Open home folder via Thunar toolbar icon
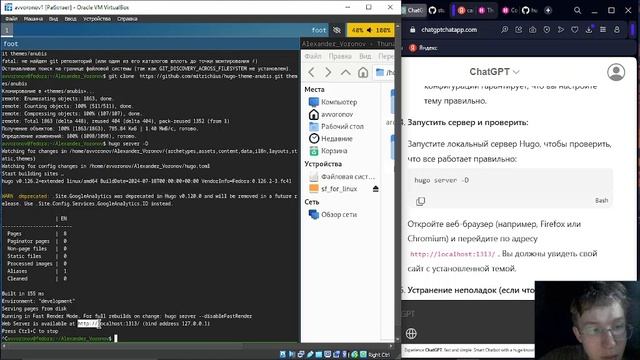The height and width of the screenshot is (360, 640). pyautogui.click(x=363, y=73)
